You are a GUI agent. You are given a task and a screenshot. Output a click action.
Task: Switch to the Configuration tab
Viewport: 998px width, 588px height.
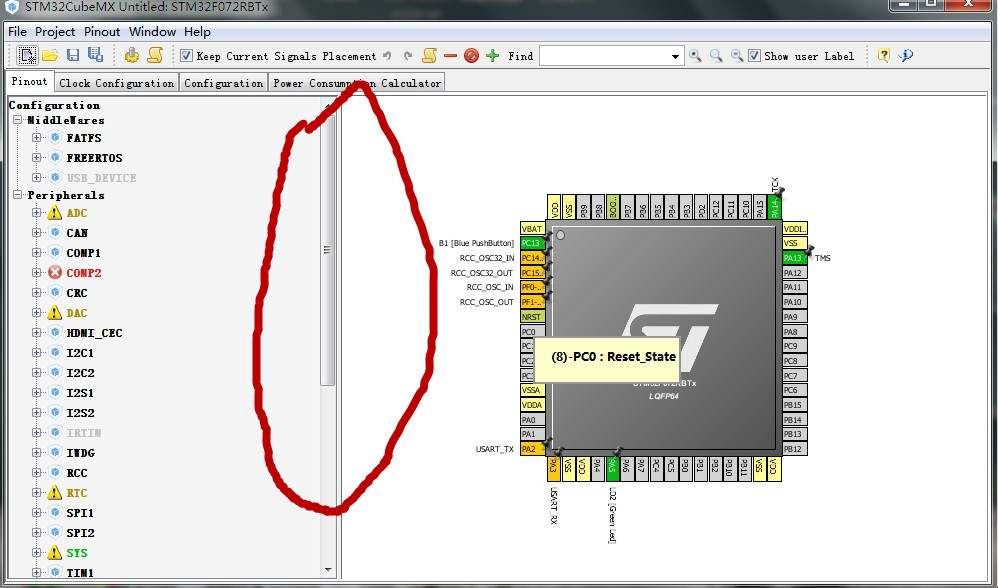(223, 83)
